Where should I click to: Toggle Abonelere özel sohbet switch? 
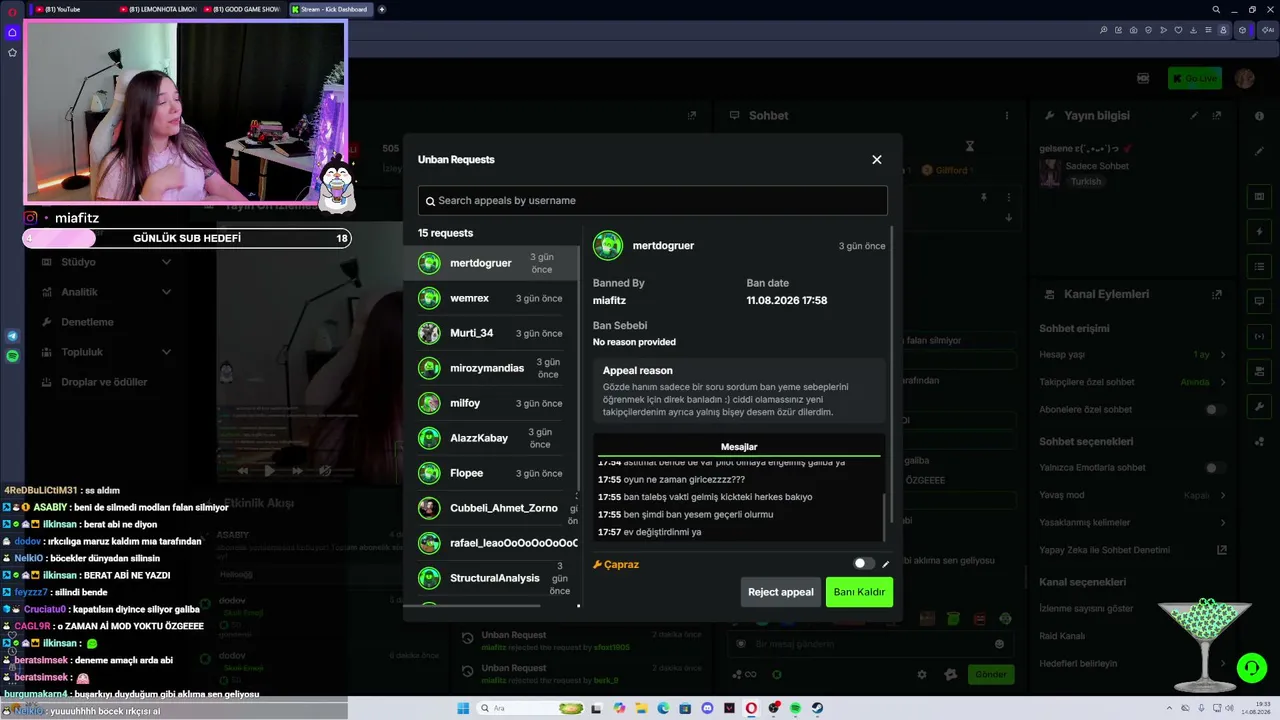[x=1215, y=410]
